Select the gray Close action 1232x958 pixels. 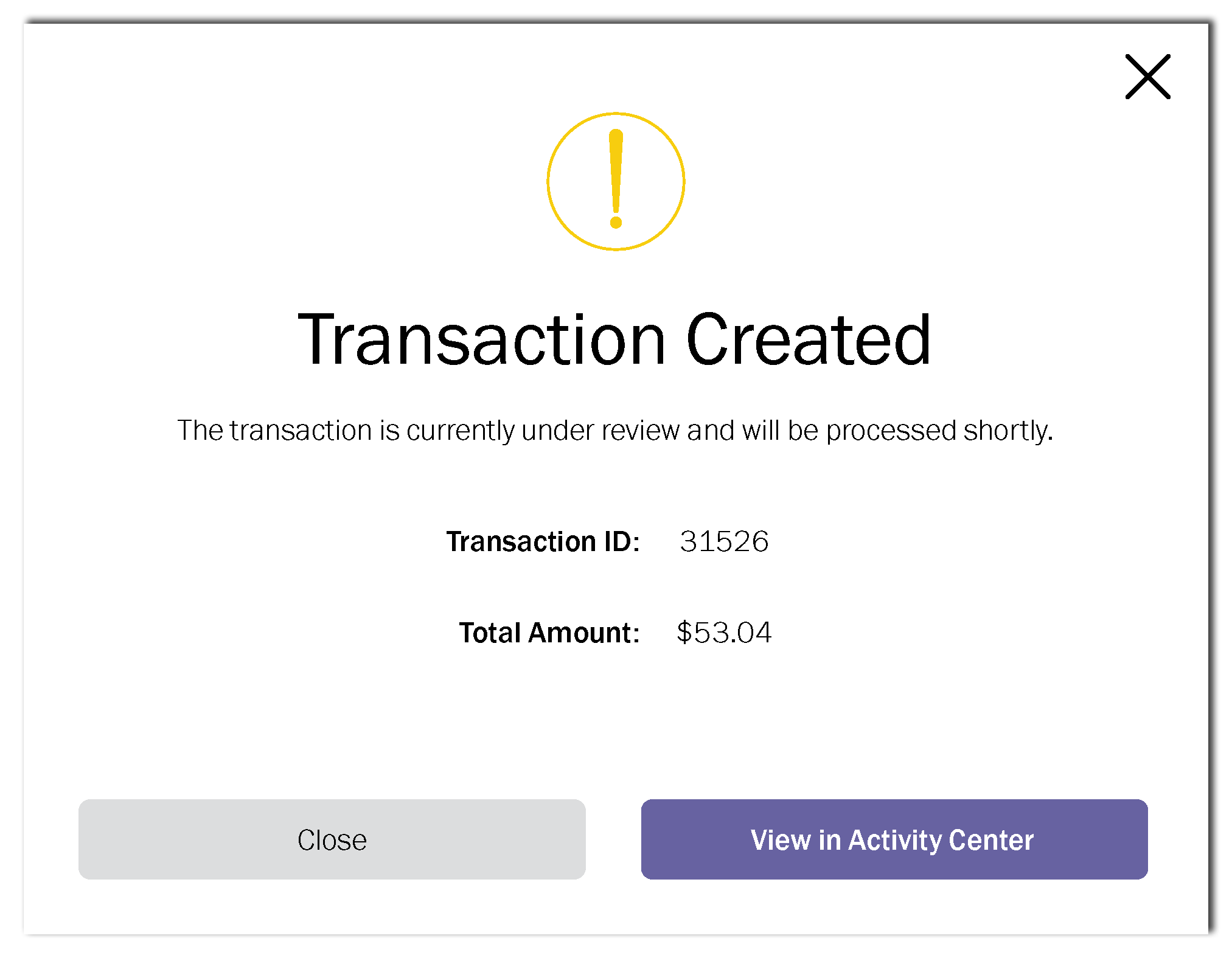pos(332,840)
